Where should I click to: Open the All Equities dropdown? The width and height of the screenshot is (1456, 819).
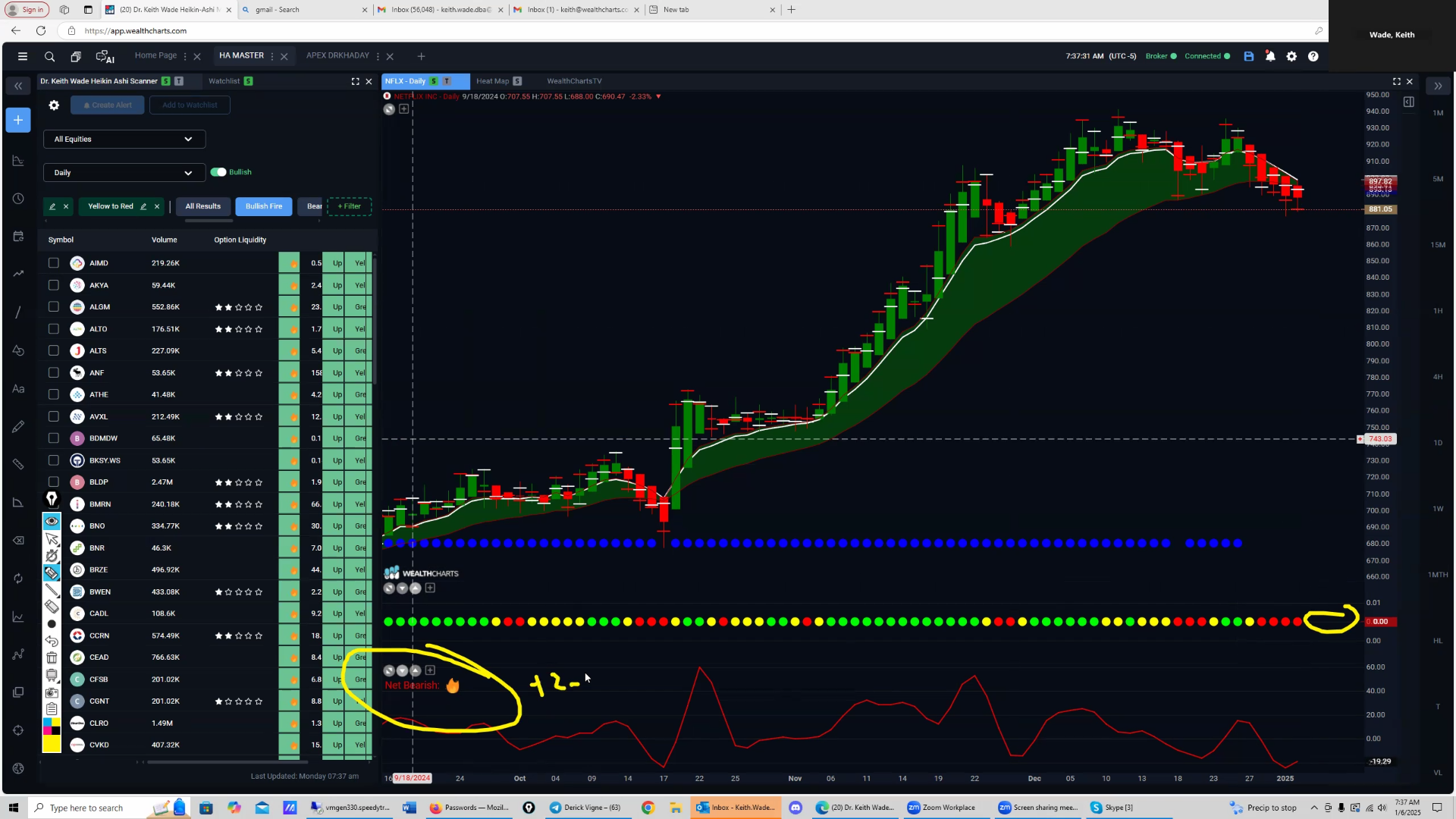point(124,140)
